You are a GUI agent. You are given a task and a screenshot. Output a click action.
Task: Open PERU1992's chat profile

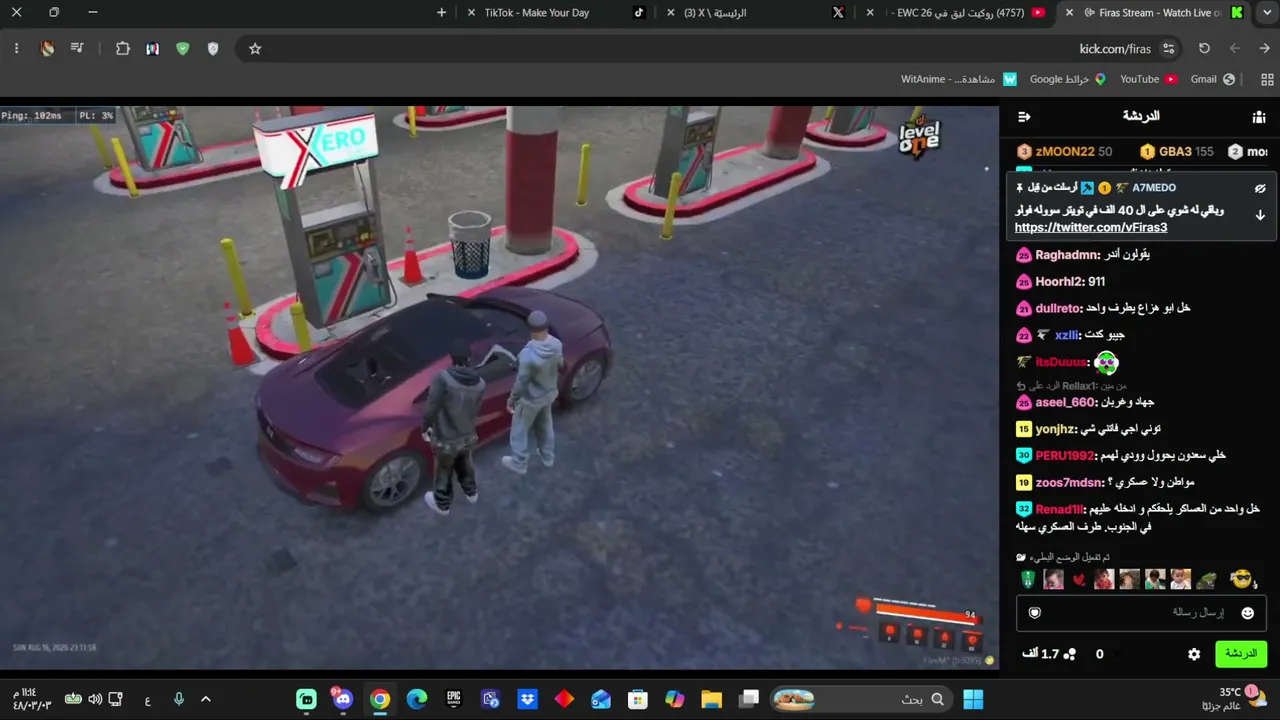(1065, 455)
